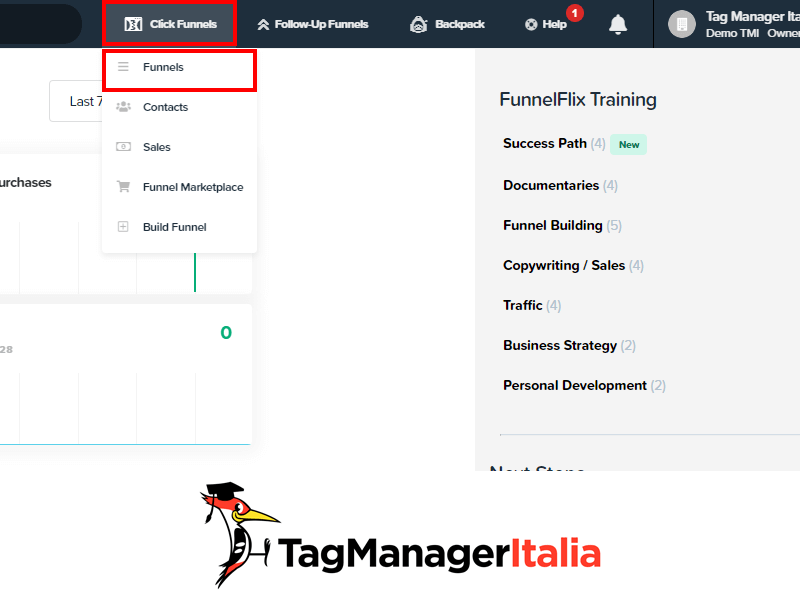Open the notifications bell
Screen dimensions: 800x600
point(618,24)
